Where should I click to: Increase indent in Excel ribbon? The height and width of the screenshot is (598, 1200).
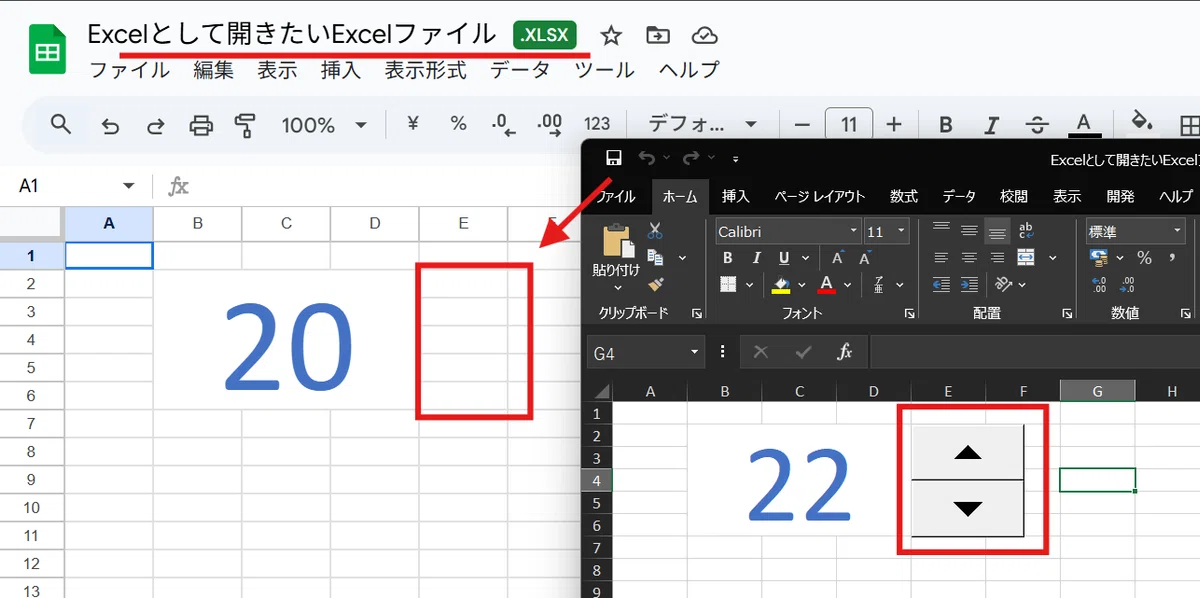coord(970,285)
